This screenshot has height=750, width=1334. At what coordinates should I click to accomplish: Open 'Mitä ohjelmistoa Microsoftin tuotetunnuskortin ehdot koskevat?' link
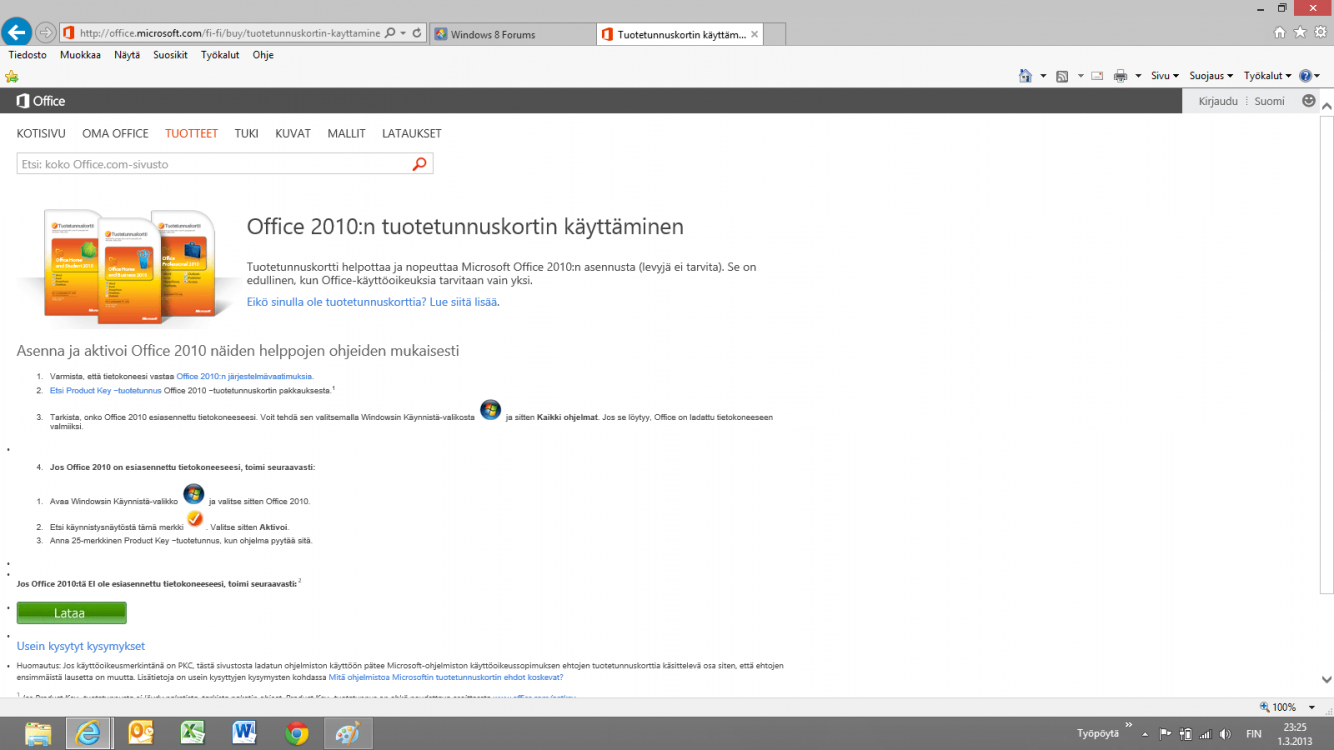[446, 677]
